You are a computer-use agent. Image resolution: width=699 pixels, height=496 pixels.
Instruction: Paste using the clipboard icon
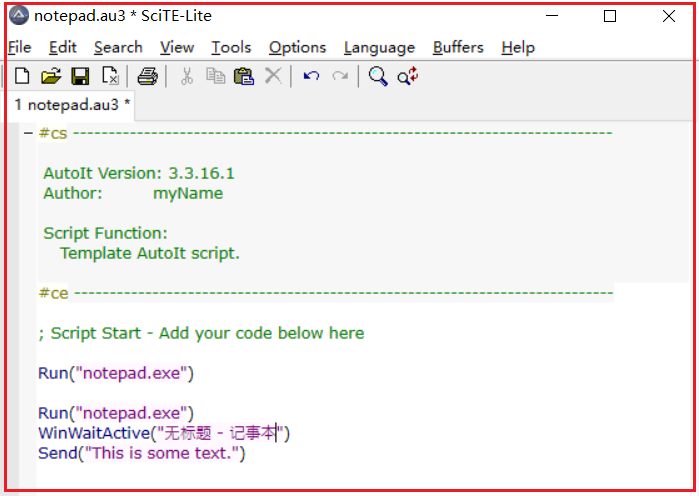(244, 76)
